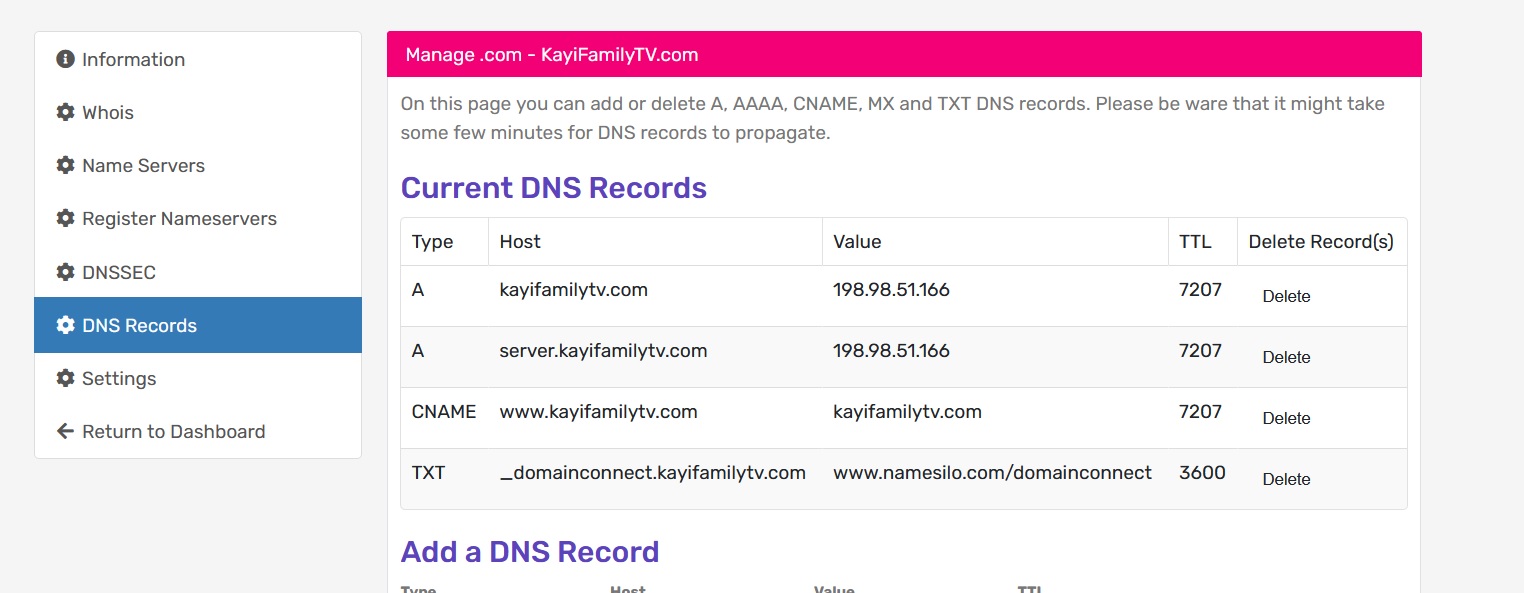The image size is (1524, 593).
Task: Click the gear icon beside Name Servers
Action: [x=66, y=165]
